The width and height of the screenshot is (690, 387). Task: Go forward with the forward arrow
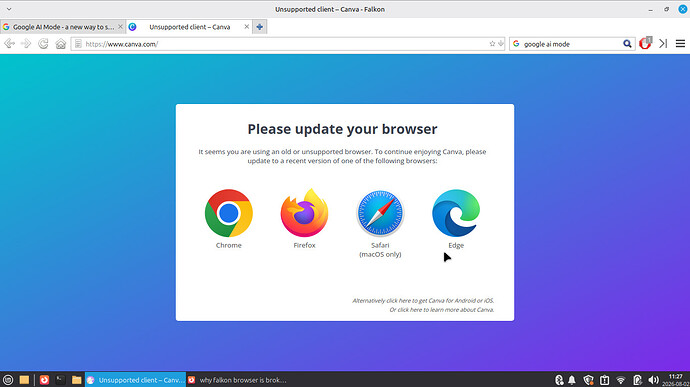pos(26,44)
